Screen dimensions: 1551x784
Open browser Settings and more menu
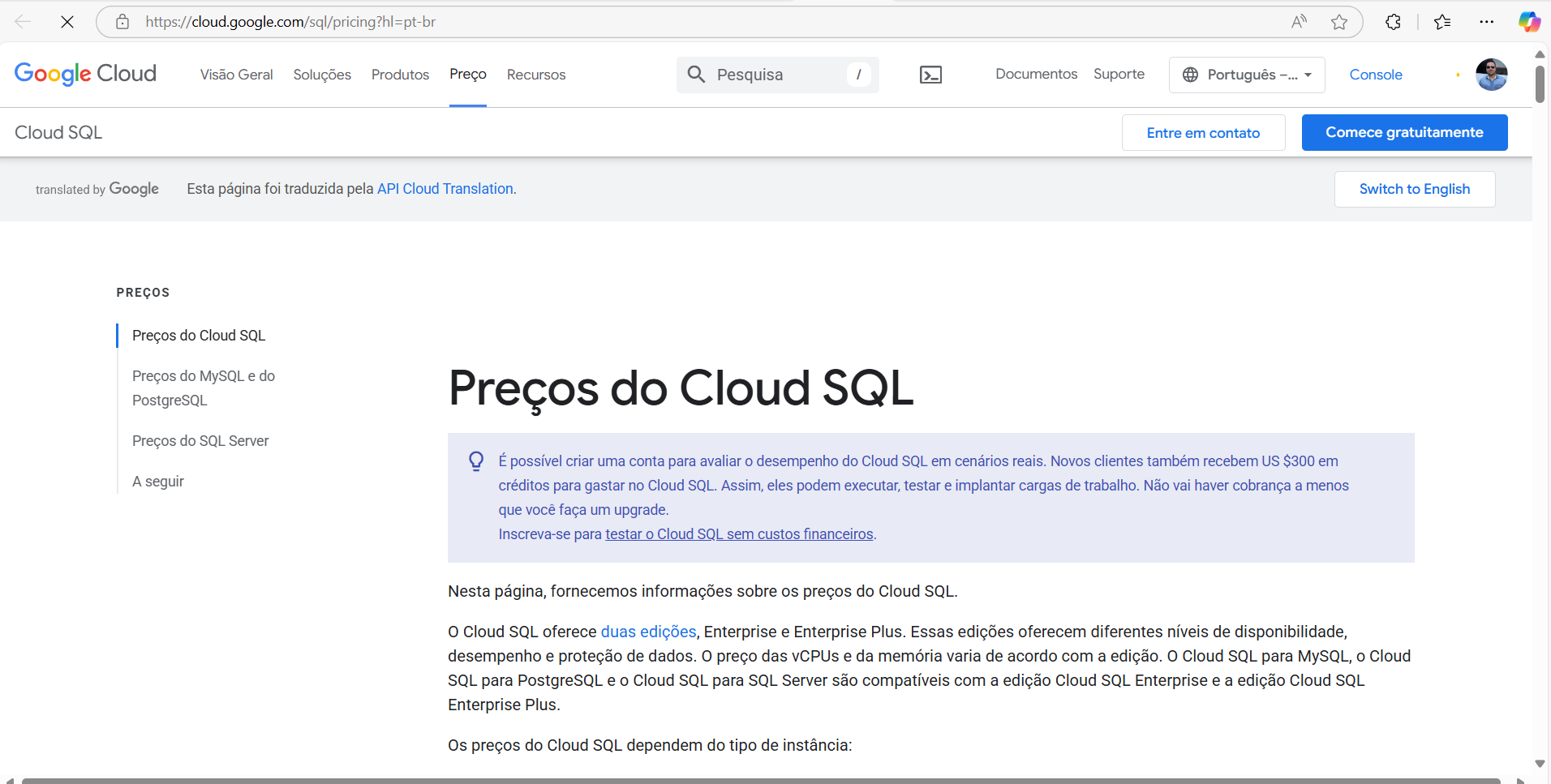click(x=1486, y=22)
